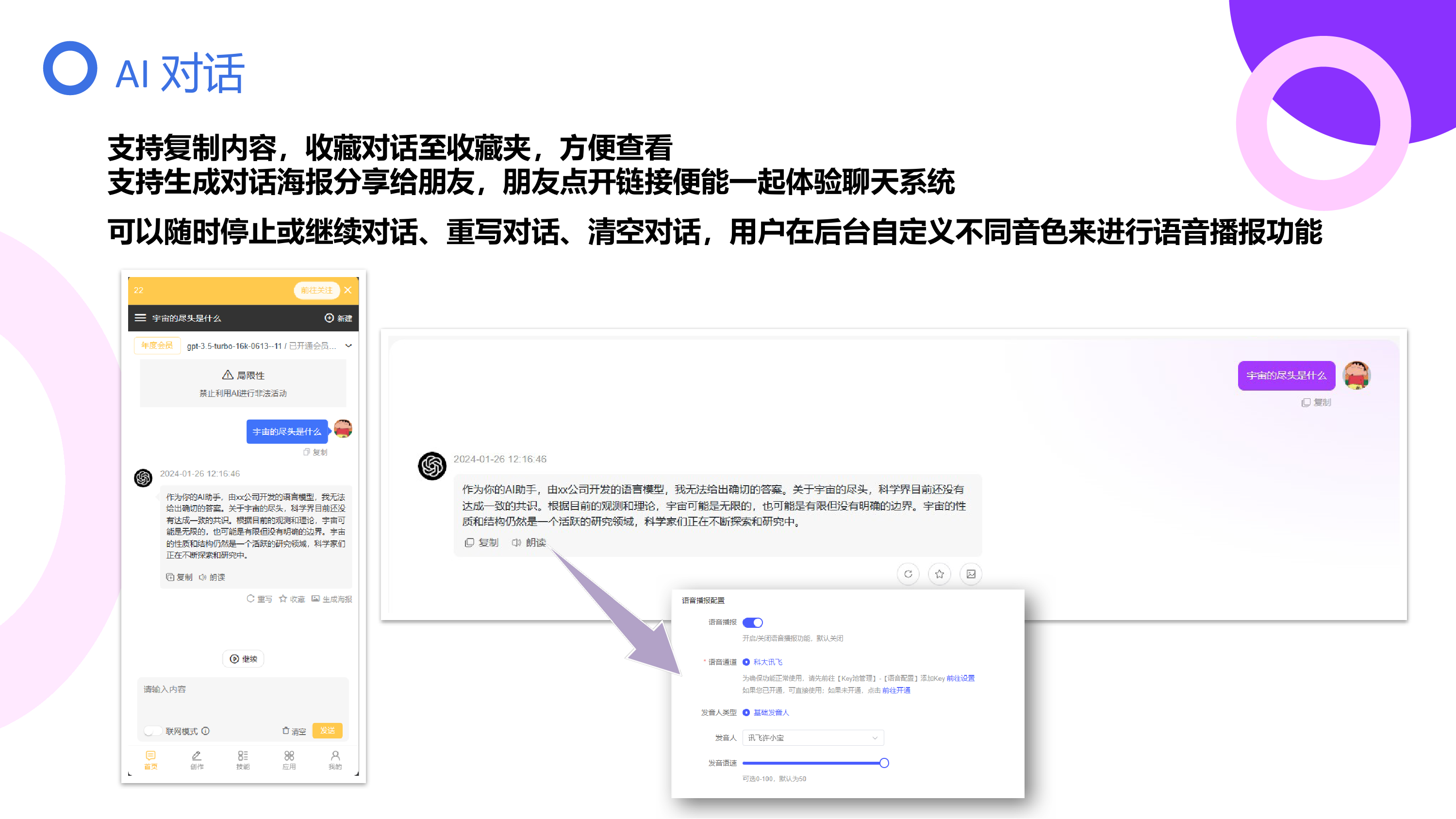This screenshot has height=819, width=1456.
Task: Select the 基础发音人 radio option
Action: 746,712
